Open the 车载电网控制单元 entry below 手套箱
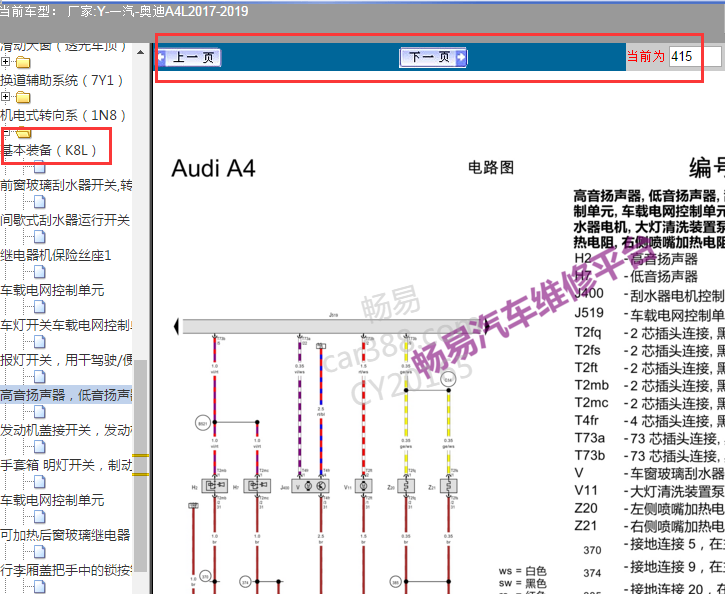Image resolution: width=725 pixels, height=594 pixels. coord(52,500)
